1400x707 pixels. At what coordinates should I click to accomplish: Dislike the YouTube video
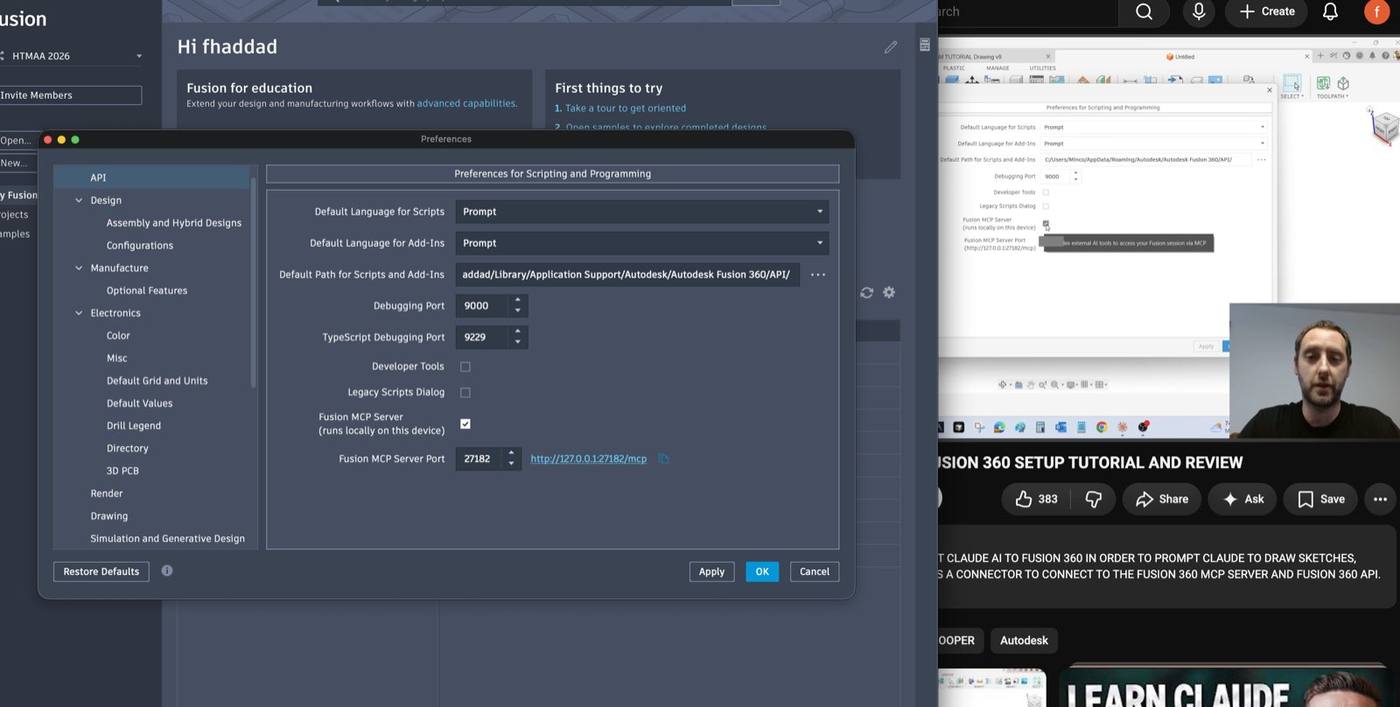click(1093, 499)
